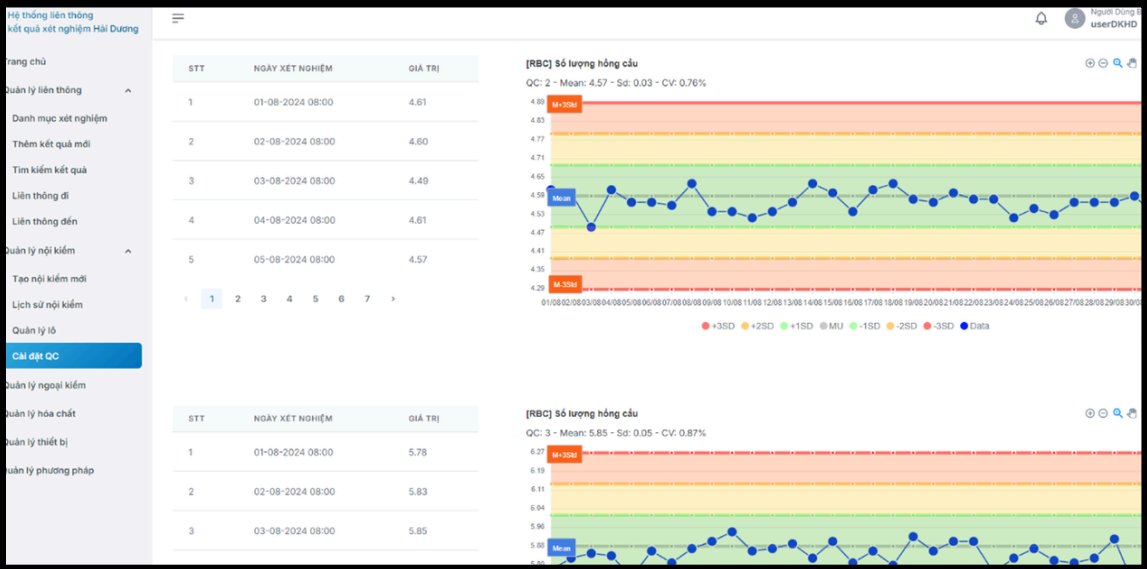1147x569 pixels.
Task: Open Tạo nội kiểm mới menu item
Action: coord(49,279)
